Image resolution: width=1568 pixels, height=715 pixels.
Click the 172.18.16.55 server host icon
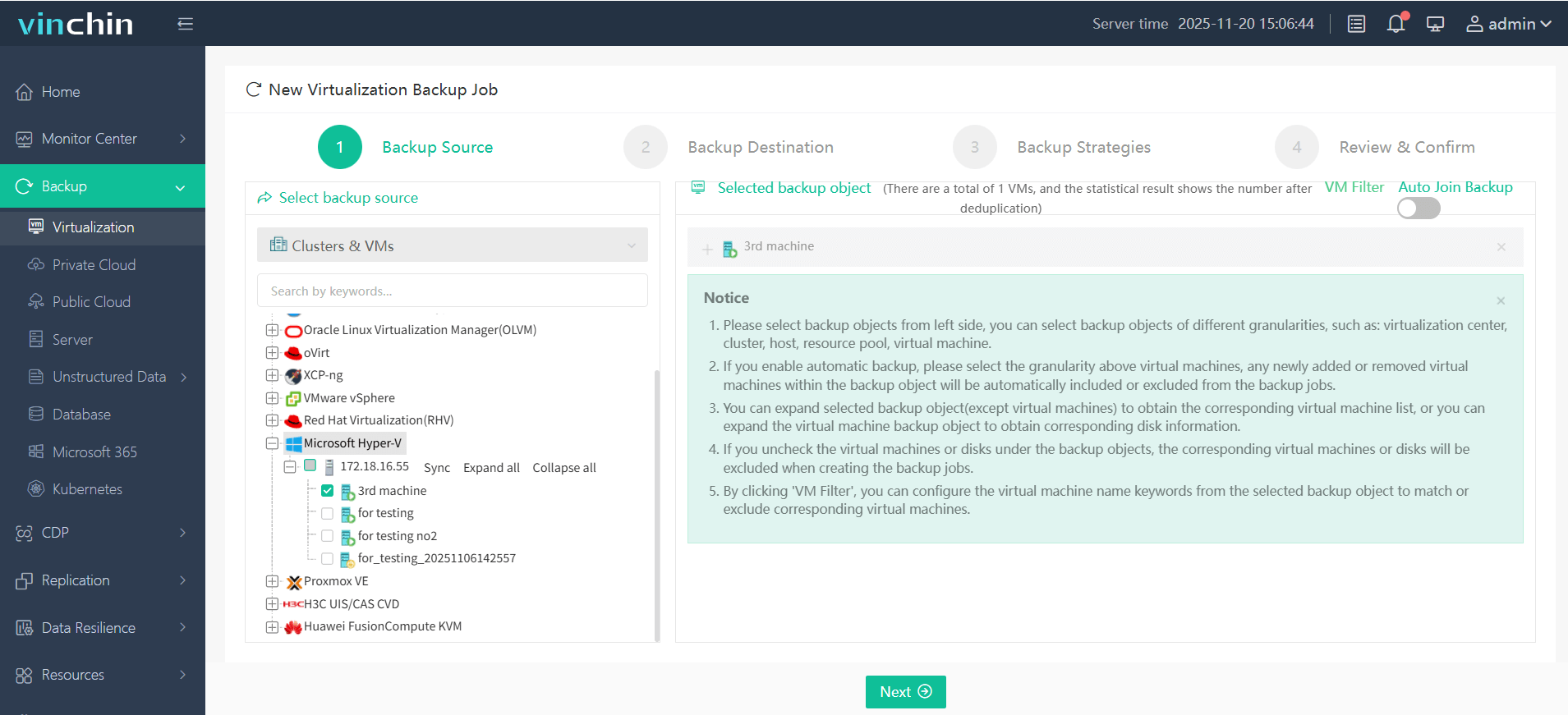tap(329, 467)
